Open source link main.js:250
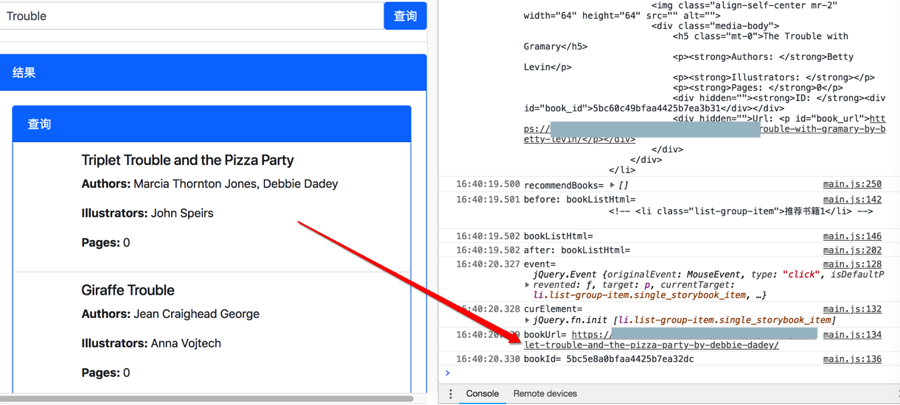900x405 pixels. point(852,184)
